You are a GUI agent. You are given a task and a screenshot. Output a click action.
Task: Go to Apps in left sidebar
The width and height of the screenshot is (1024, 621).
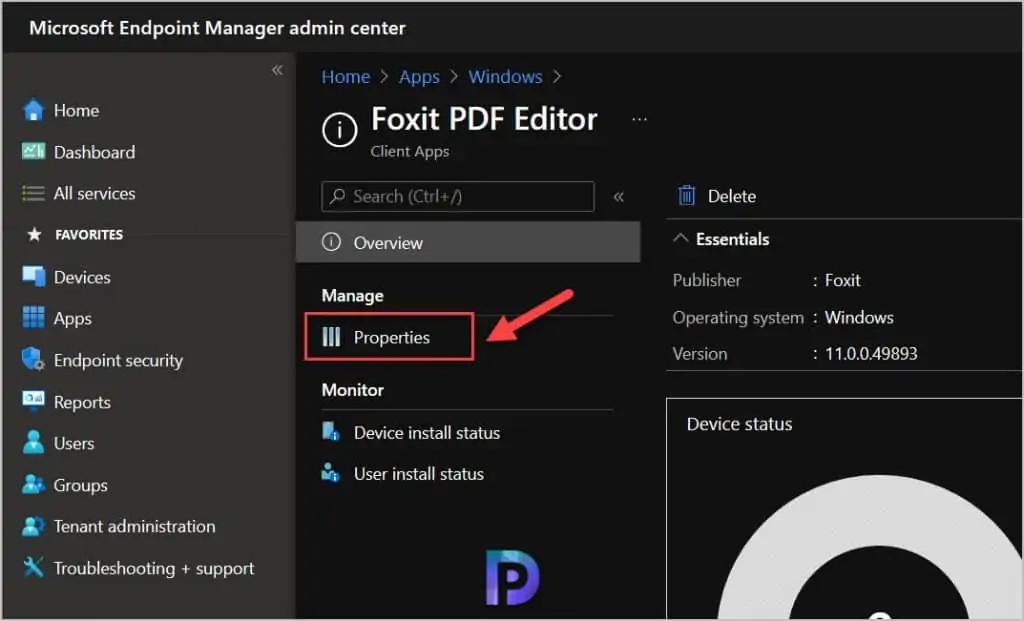tap(72, 319)
